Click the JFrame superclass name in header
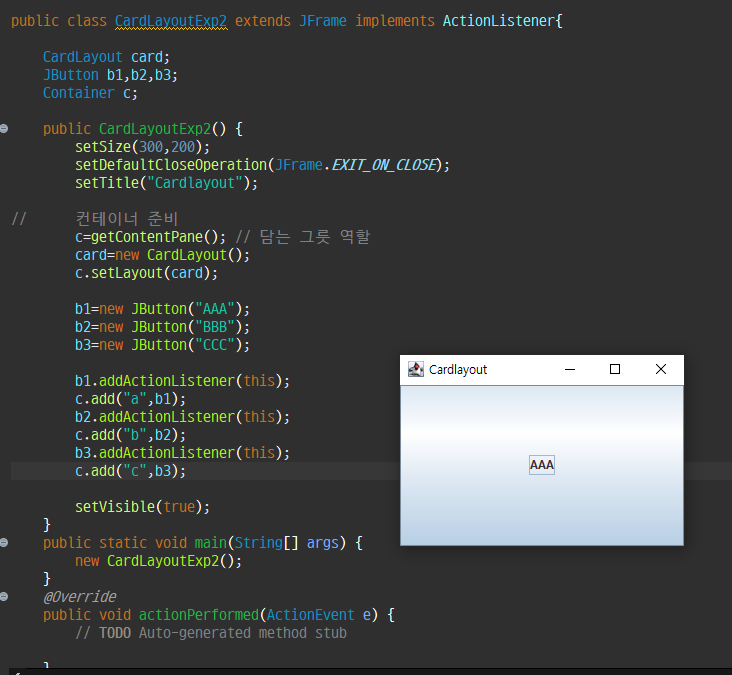This screenshot has width=732, height=675. click(x=323, y=21)
